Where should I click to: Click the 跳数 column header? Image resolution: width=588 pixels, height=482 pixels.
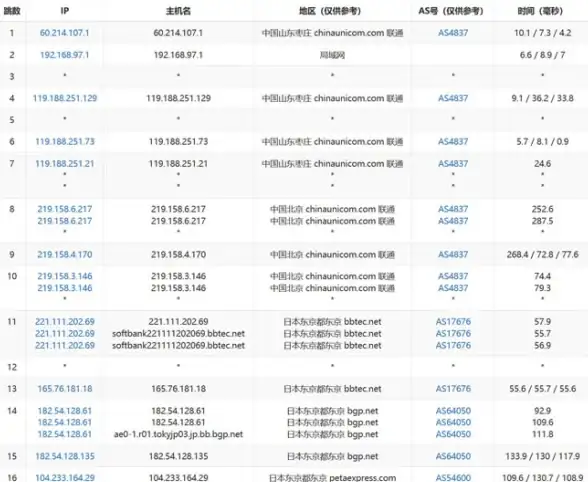tap(12, 11)
